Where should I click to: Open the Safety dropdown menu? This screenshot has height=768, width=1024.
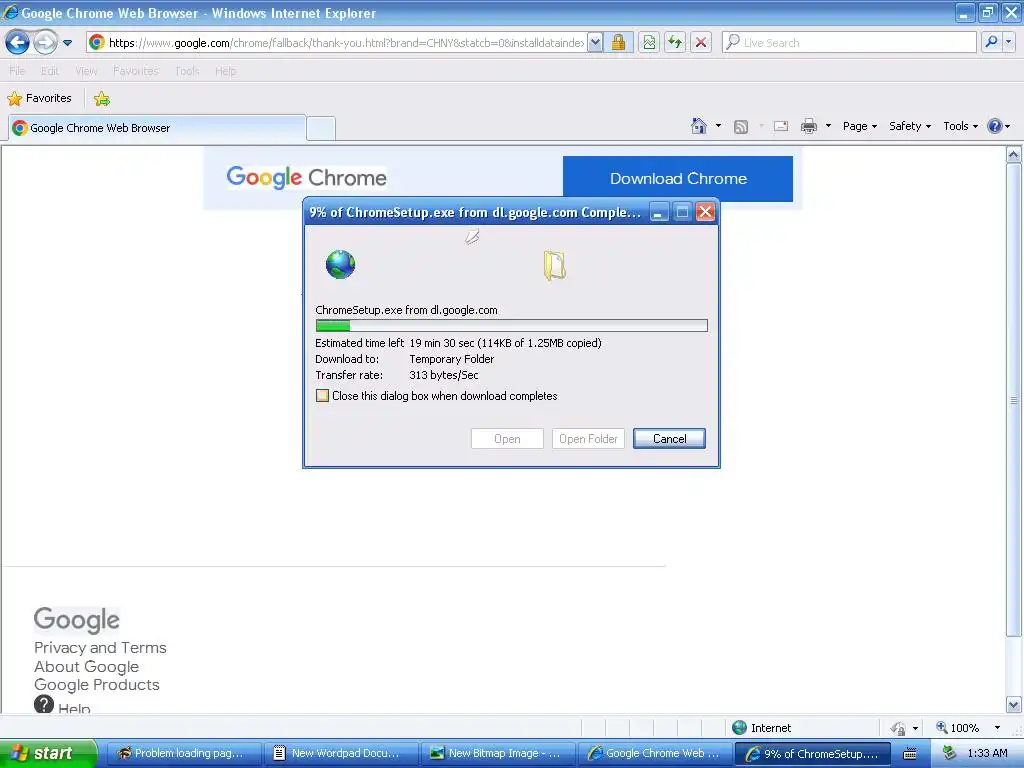909,126
